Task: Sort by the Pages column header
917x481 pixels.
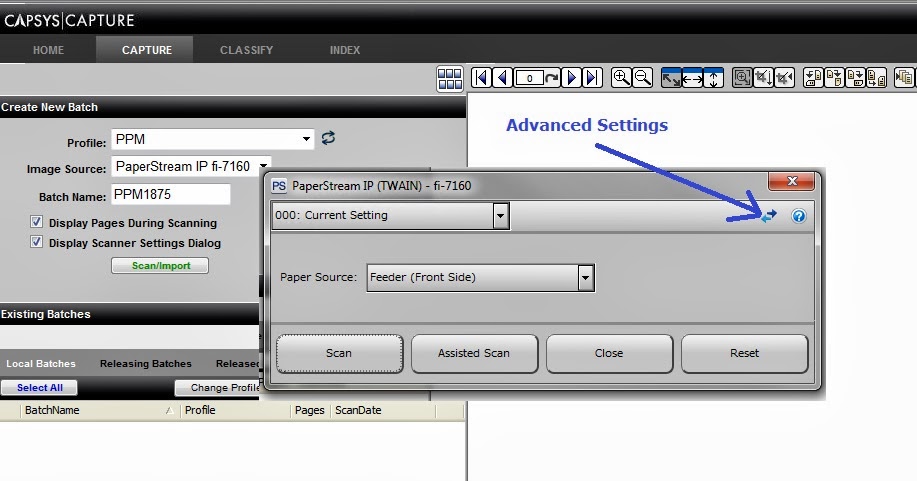Action: [310, 410]
